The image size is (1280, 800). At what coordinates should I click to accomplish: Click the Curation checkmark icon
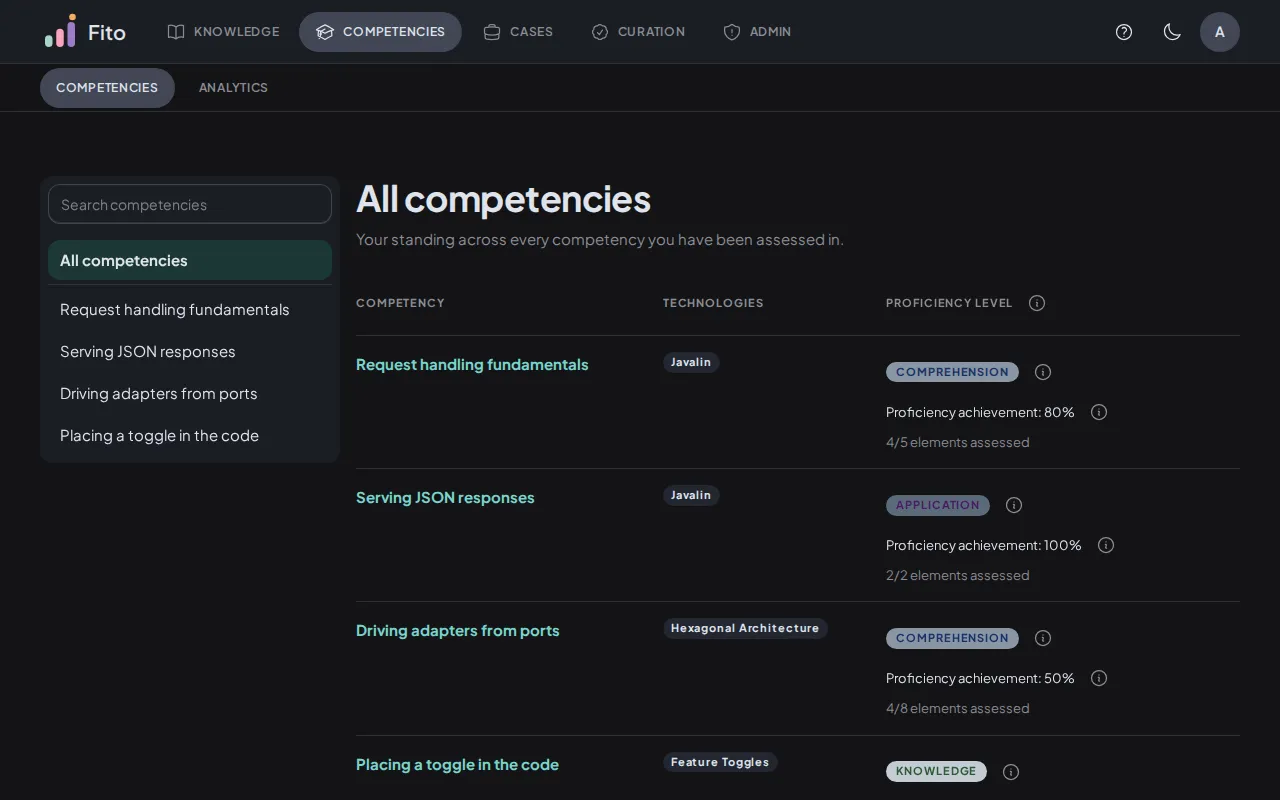tap(600, 32)
